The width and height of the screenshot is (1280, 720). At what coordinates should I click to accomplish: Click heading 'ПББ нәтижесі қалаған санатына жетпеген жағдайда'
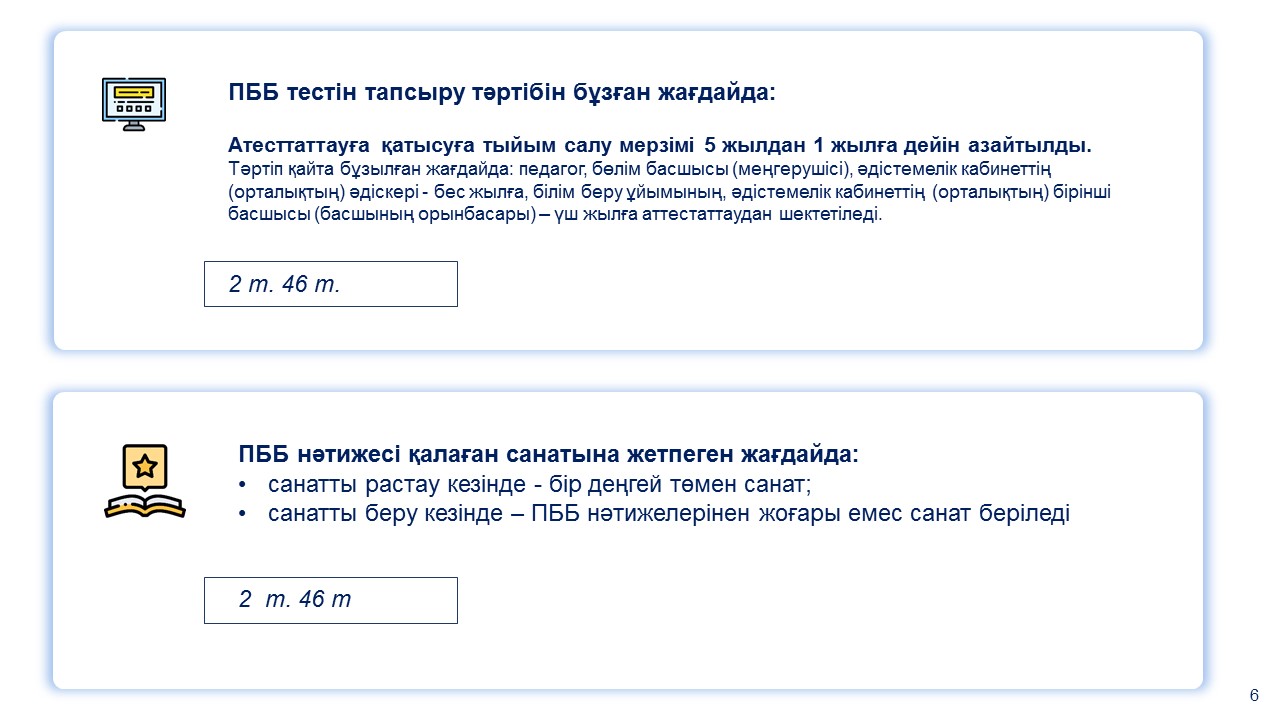coord(548,455)
